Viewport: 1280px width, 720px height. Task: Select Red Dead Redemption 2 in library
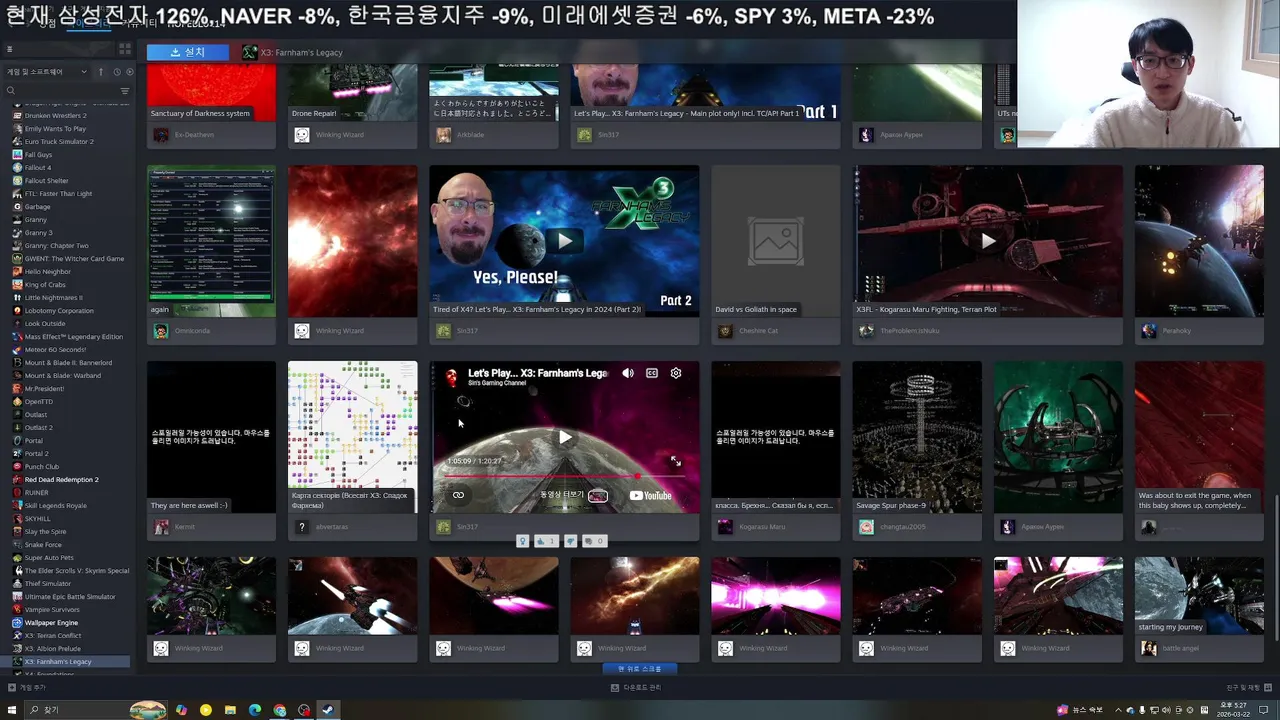(61, 480)
